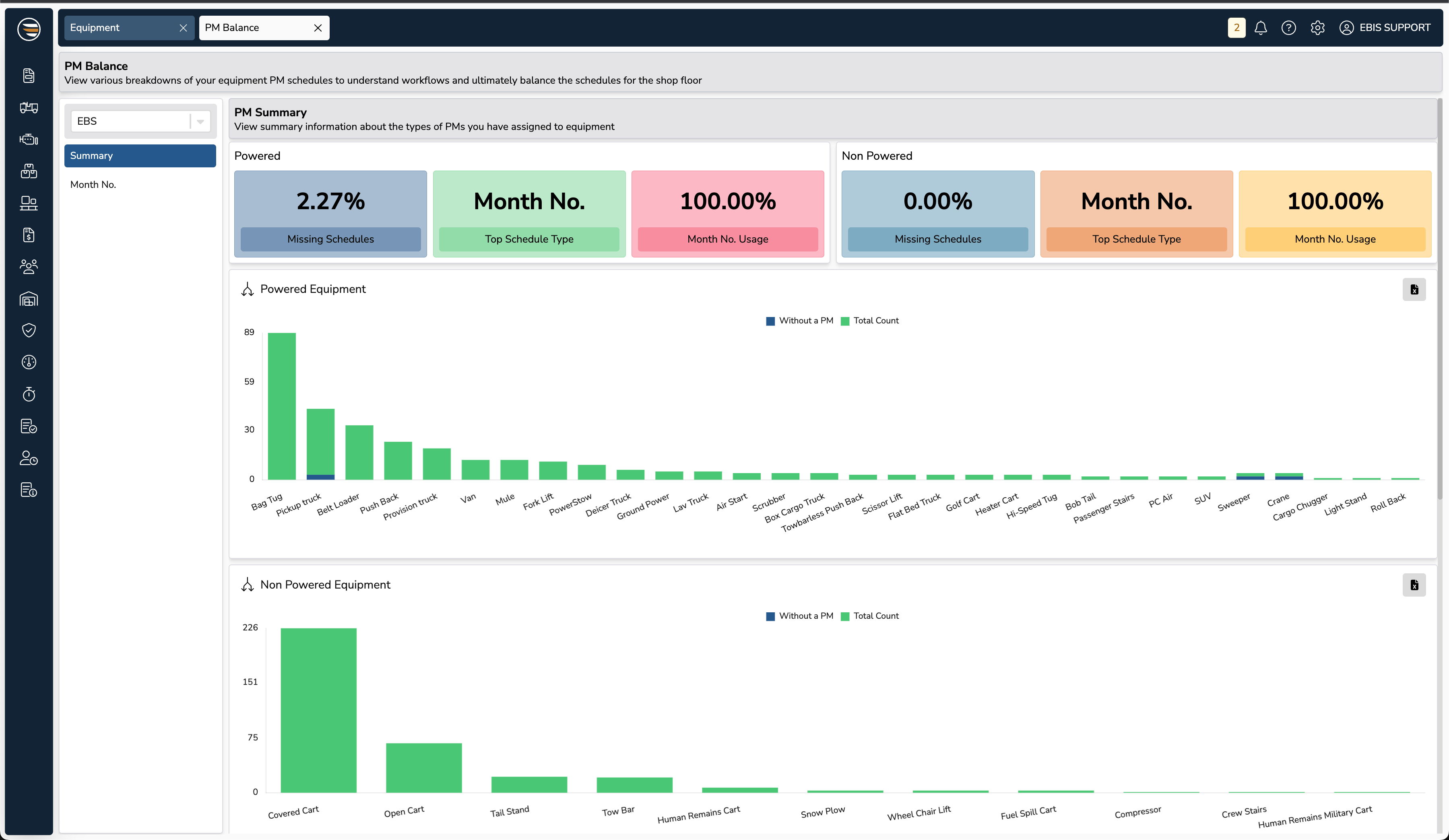Expand the EBS dropdown arrow

200,121
